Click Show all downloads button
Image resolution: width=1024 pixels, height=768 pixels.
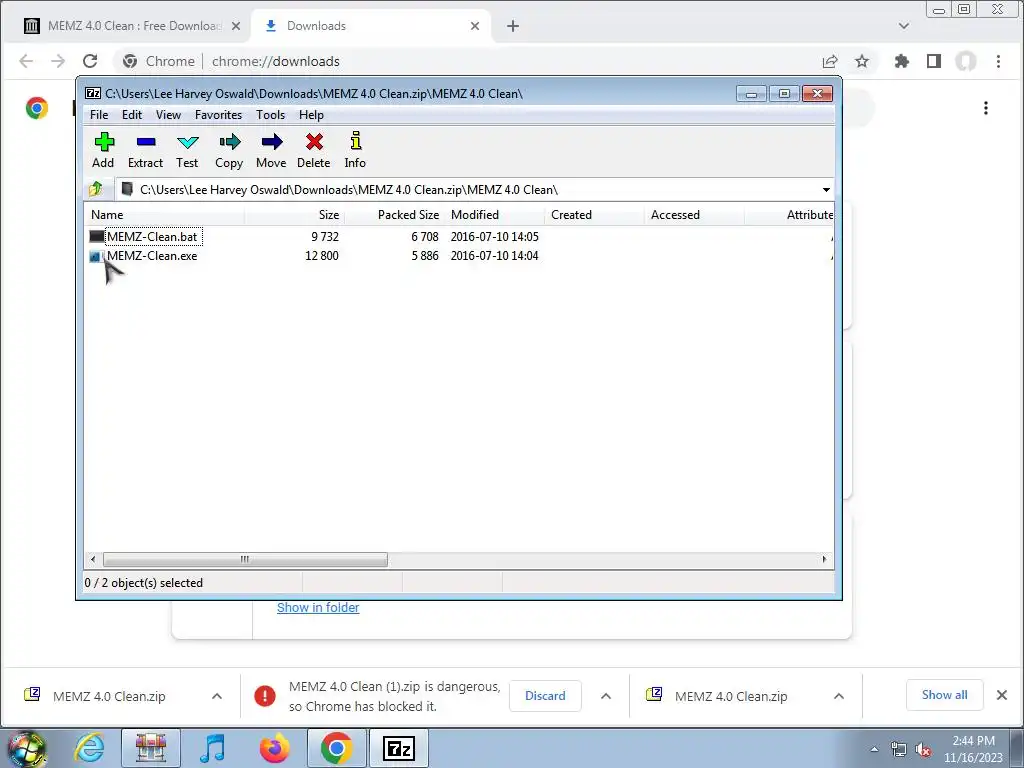[x=944, y=695]
